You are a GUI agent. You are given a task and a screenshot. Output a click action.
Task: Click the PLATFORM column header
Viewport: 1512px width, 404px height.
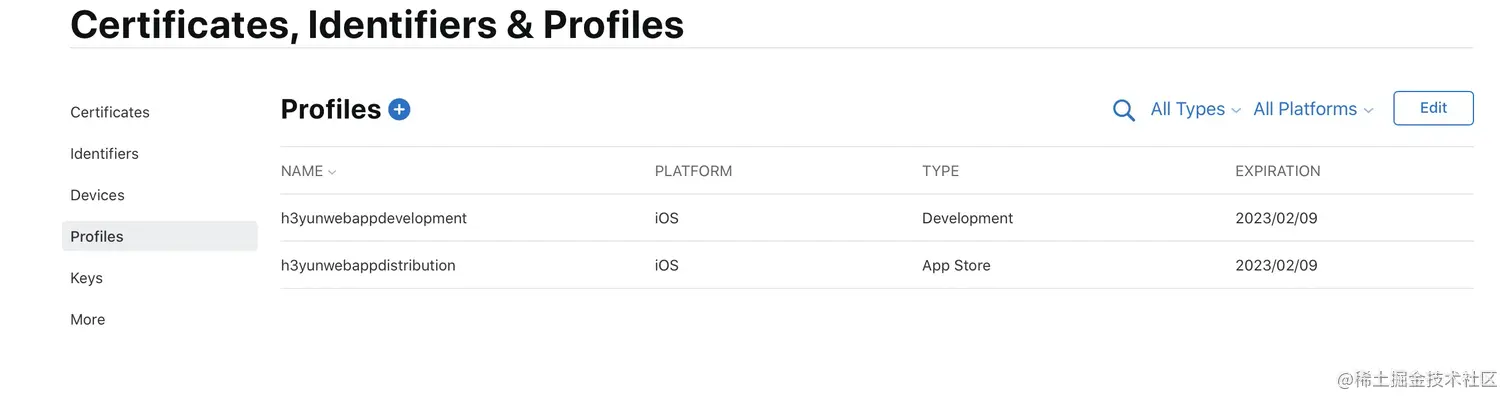coord(693,171)
